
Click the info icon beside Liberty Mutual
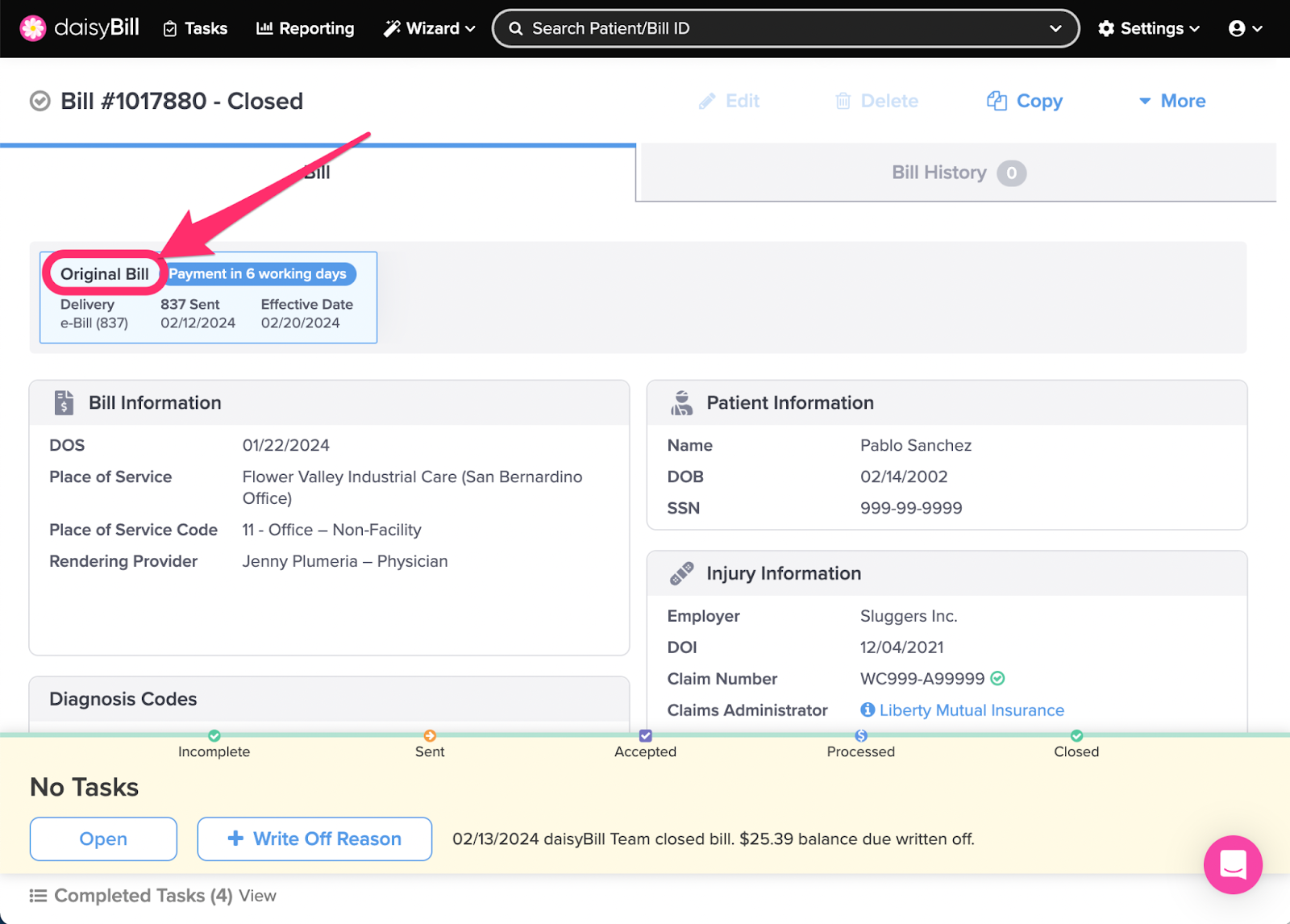(868, 710)
